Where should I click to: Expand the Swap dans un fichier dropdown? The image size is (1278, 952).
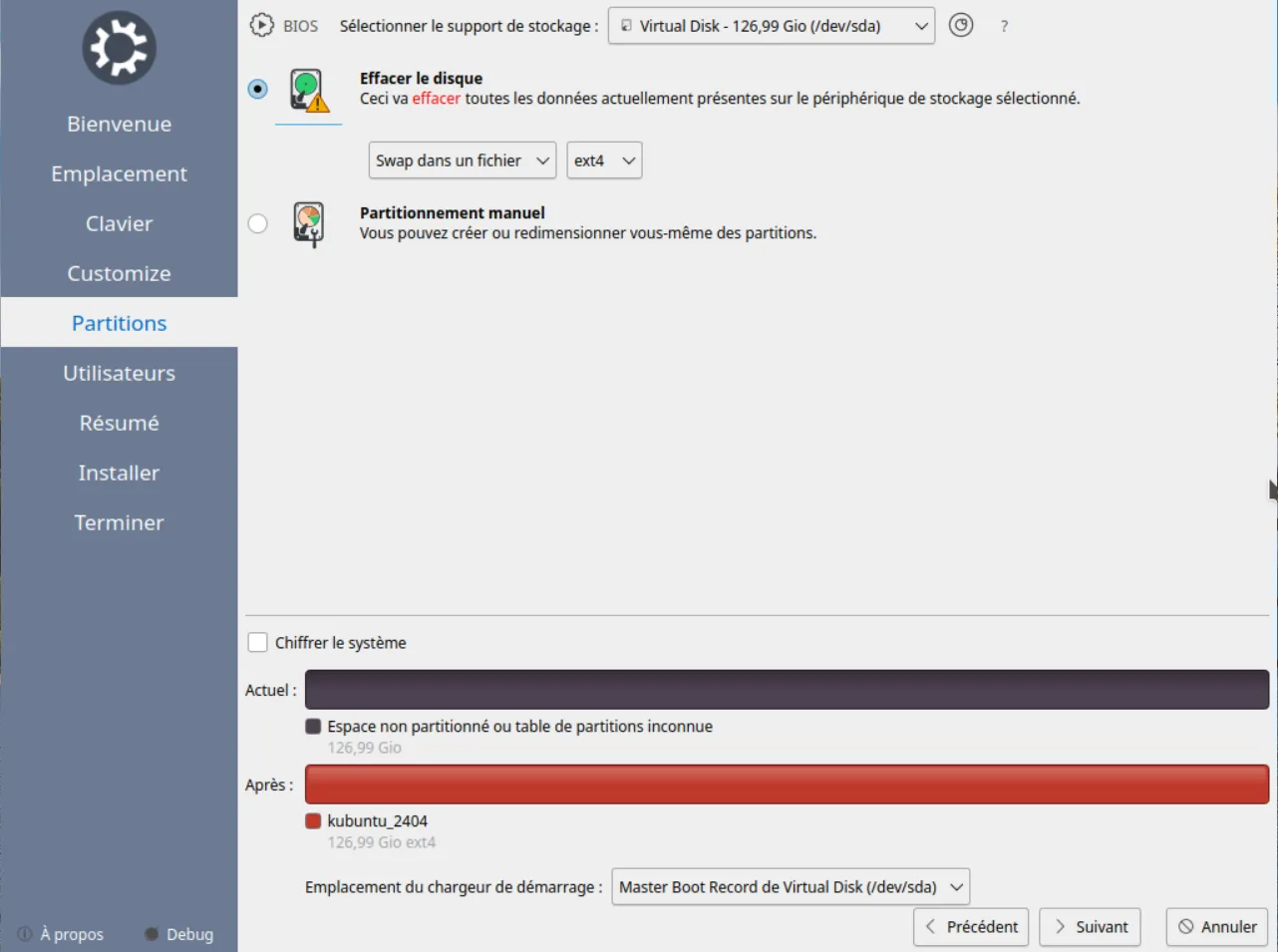pyautogui.click(x=462, y=160)
